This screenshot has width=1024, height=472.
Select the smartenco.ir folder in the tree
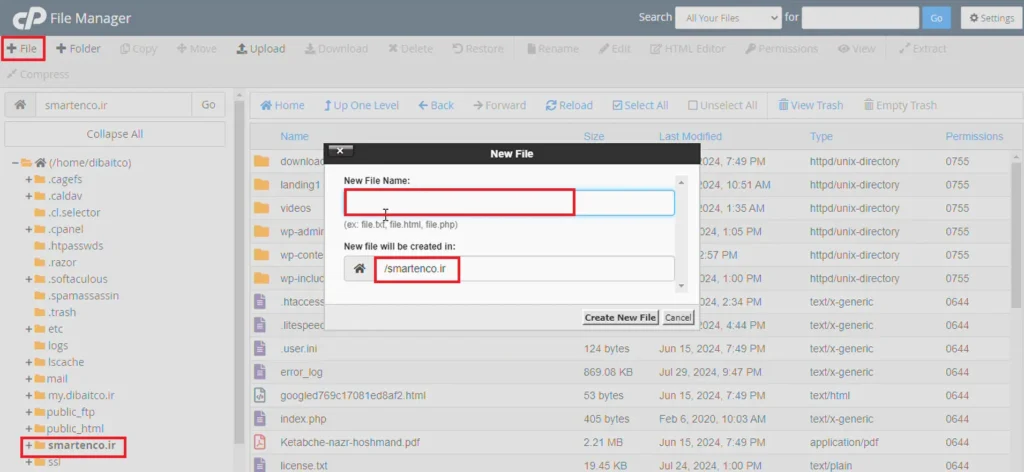pos(81,445)
